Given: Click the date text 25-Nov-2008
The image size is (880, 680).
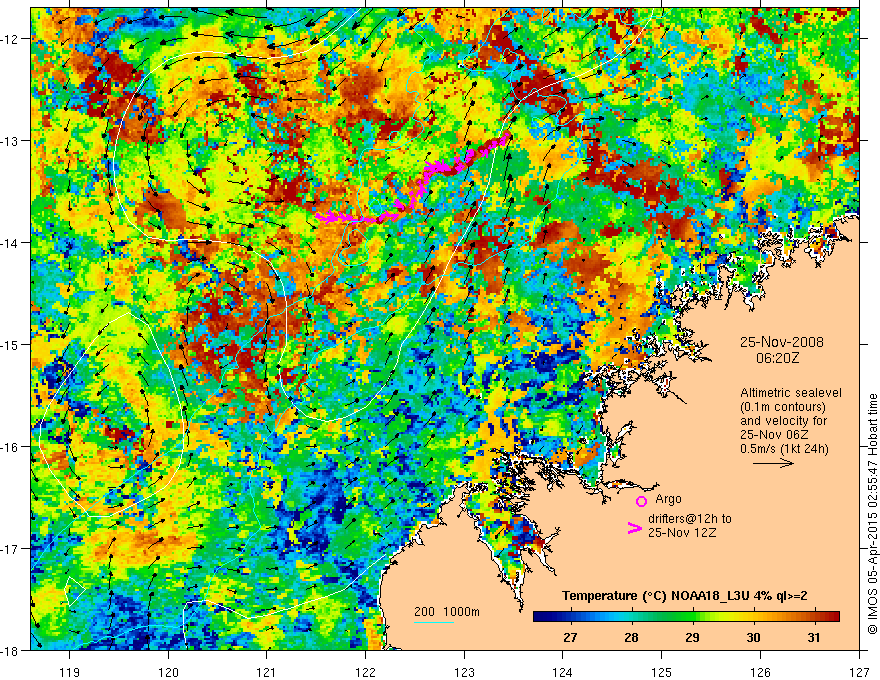Looking at the screenshot, I should [782, 342].
